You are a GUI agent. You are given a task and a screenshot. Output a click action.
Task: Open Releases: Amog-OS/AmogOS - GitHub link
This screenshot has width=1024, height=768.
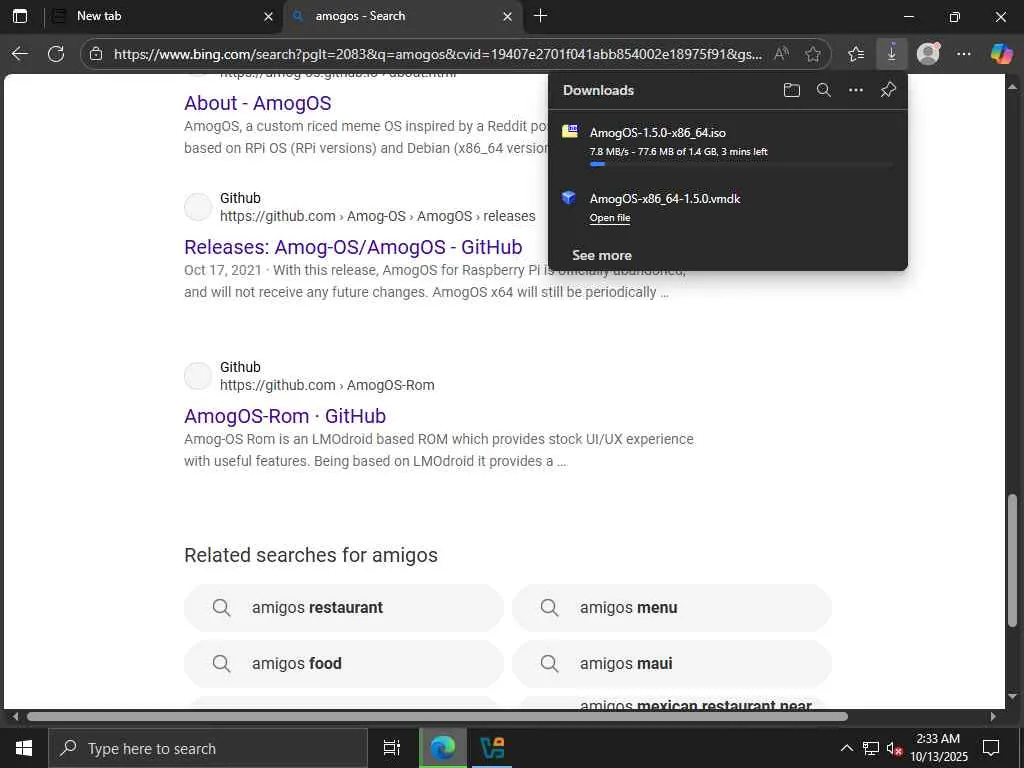(x=353, y=247)
